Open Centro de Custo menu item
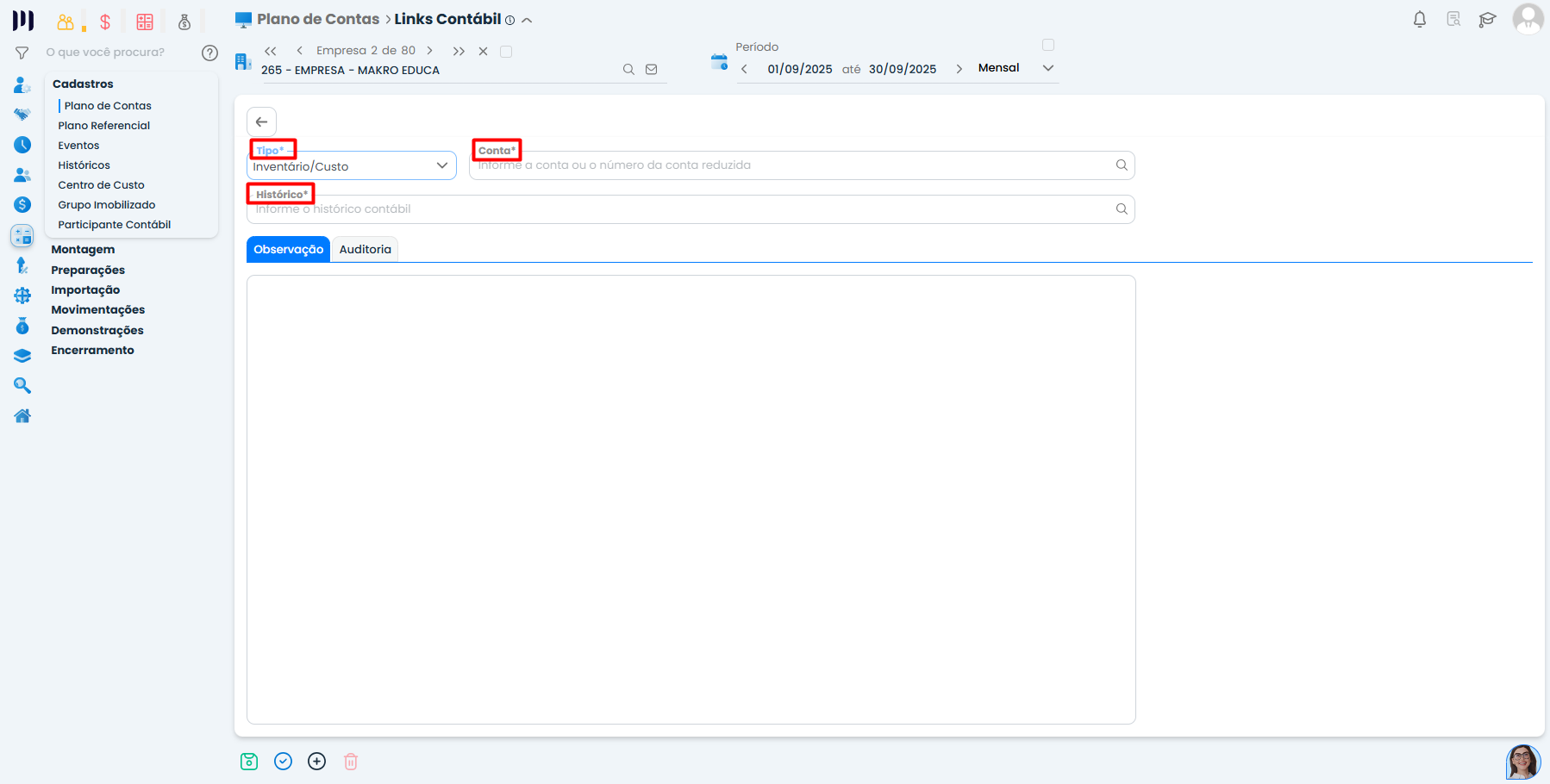 coord(101,185)
